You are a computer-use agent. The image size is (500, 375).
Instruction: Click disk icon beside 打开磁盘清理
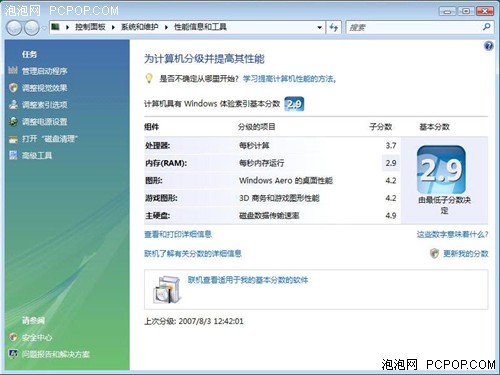(13, 139)
